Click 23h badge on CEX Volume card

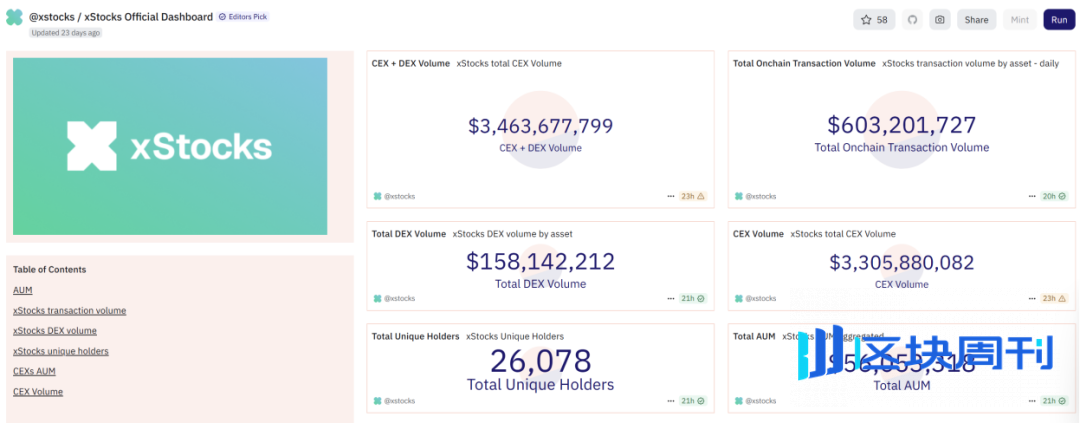(x=1054, y=298)
